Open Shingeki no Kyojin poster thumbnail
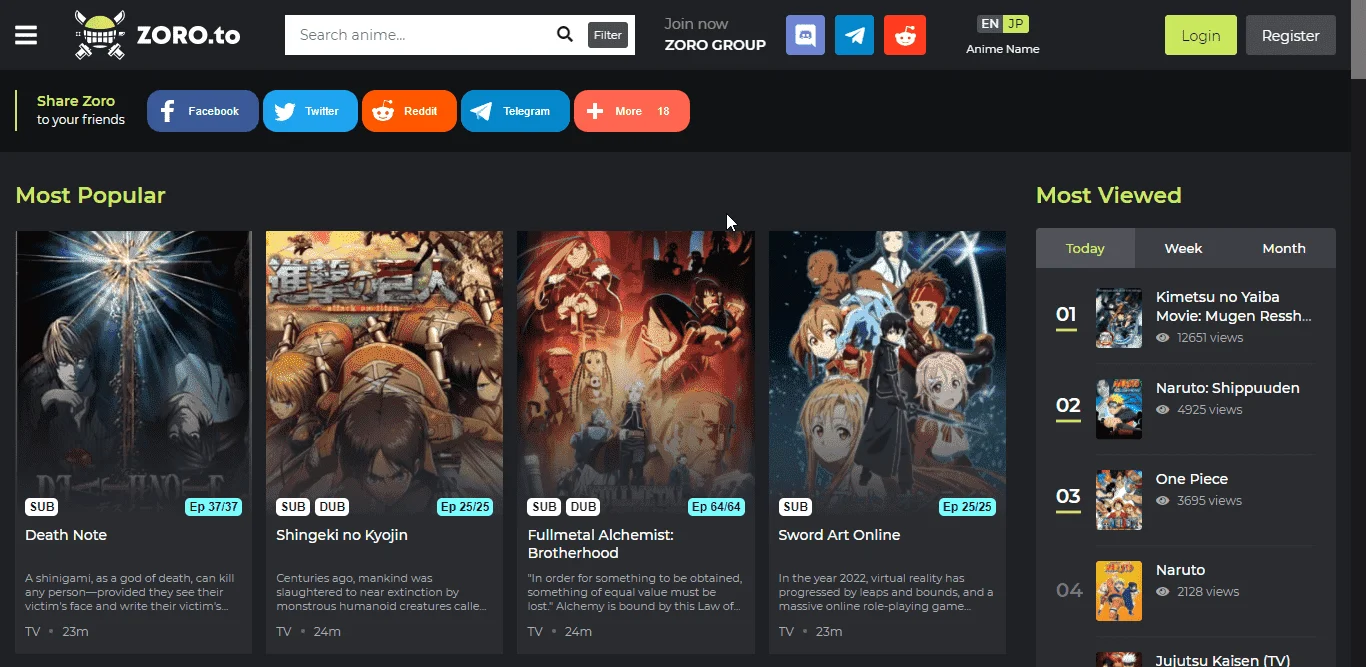The image size is (1366, 667). (385, 376)
